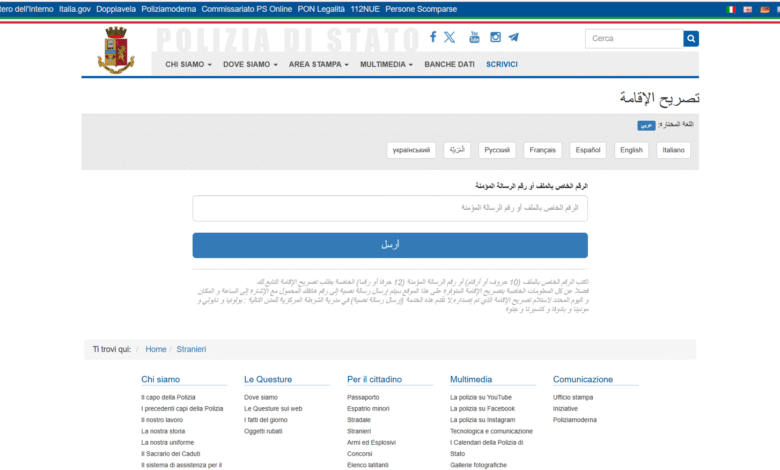Go to Banche Dati menu item
Viewport: 780px width, 470px height.
point(449,64)
